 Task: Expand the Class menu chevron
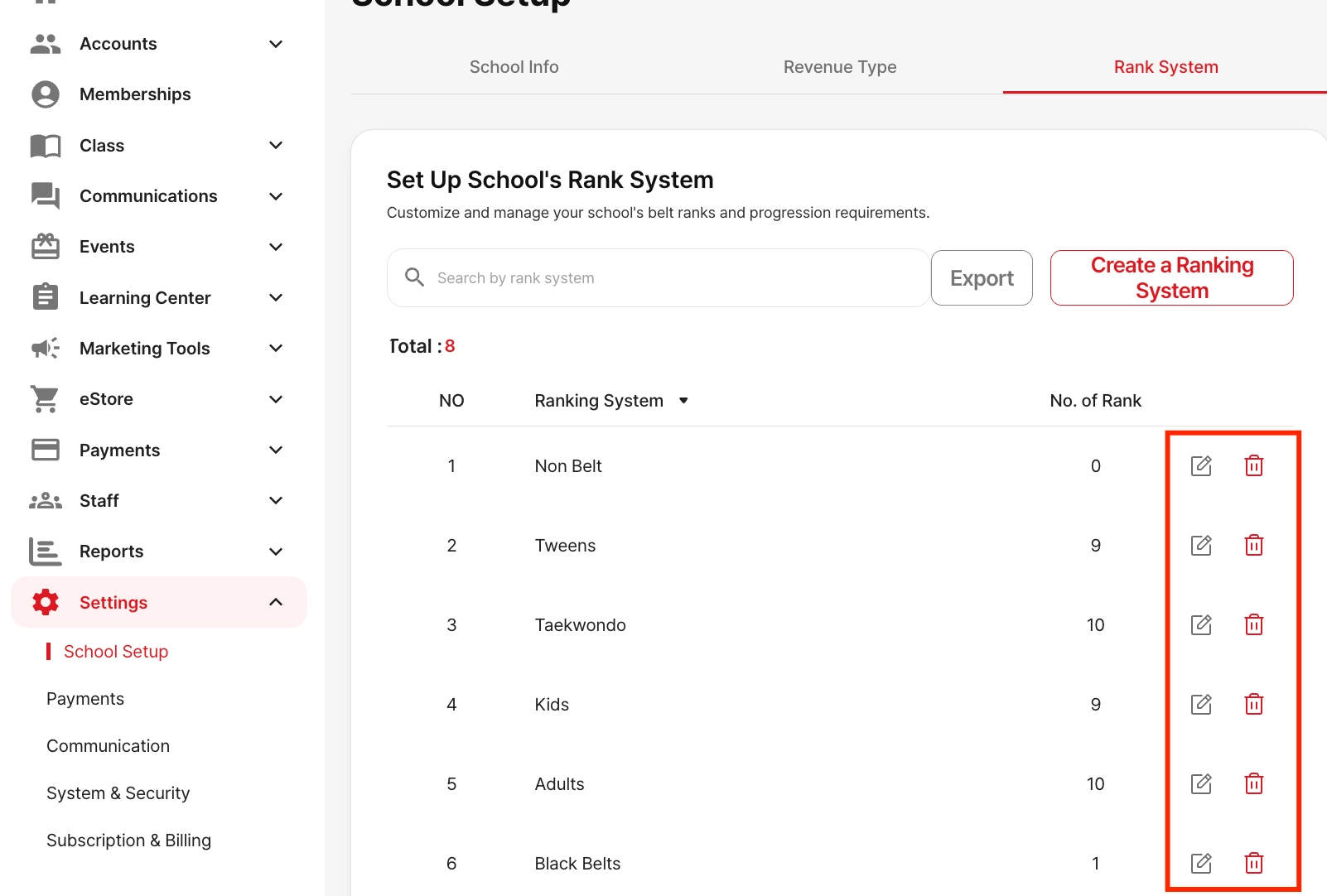click(275, 145)
